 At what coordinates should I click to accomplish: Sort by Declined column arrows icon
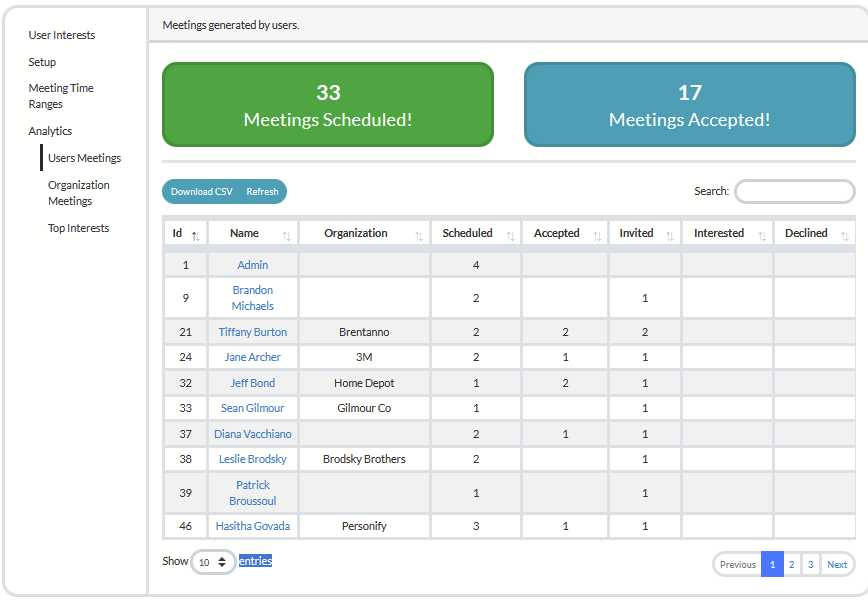coord(845,236)
